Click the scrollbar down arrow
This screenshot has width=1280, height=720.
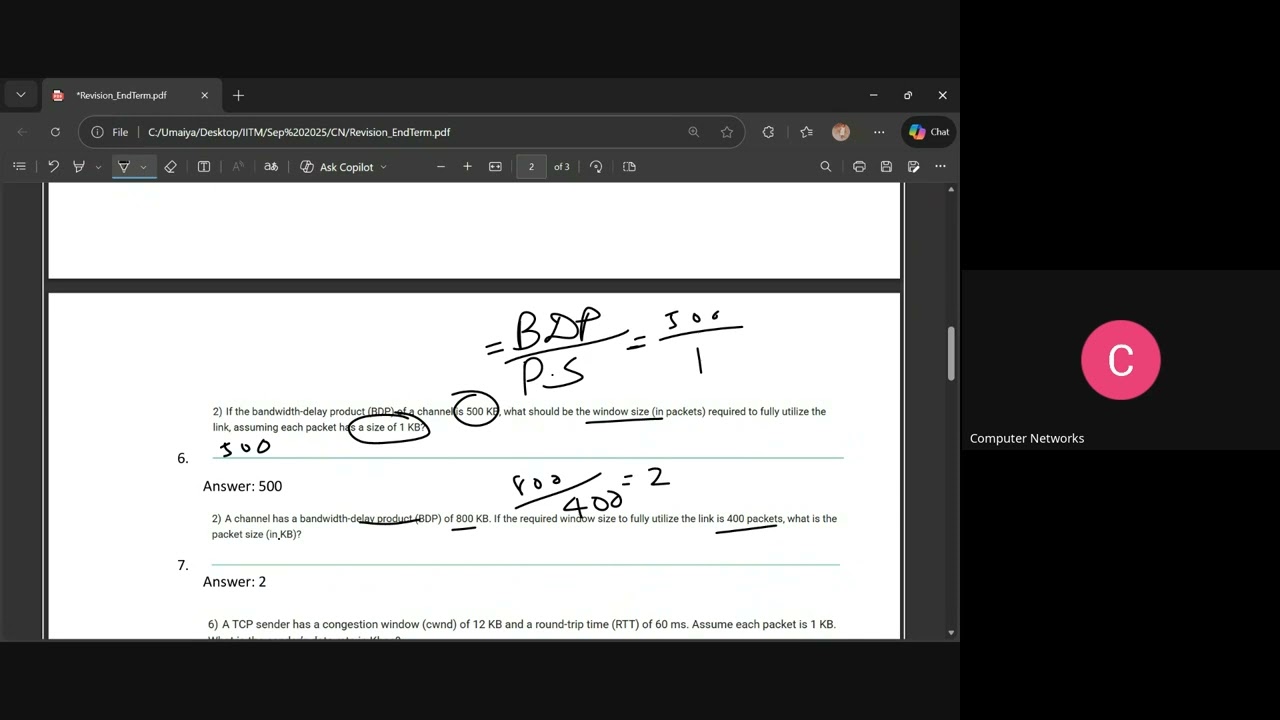click(951, 633)
